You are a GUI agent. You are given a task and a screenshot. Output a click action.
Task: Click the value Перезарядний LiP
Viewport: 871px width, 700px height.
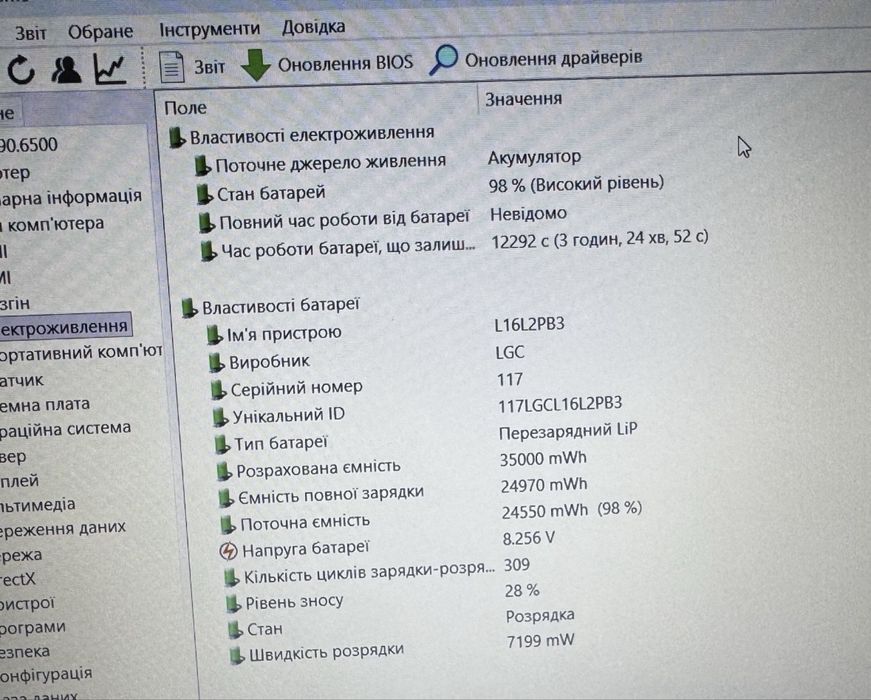pyautogui.click(x=568, y=431)
